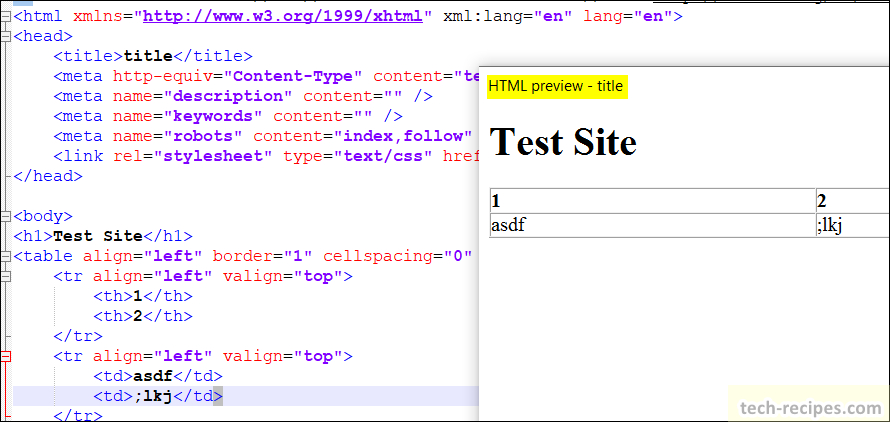Click the 'description' meta name value

228,95
